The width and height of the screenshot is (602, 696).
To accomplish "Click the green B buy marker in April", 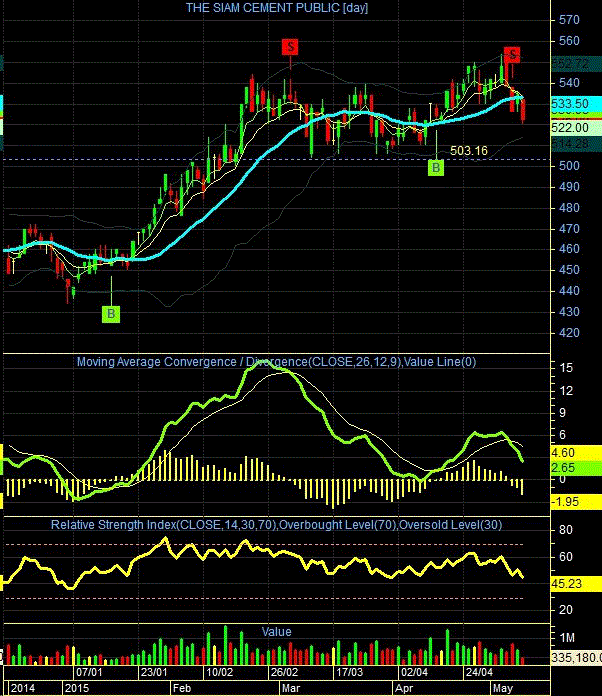I will coord(436,168).
